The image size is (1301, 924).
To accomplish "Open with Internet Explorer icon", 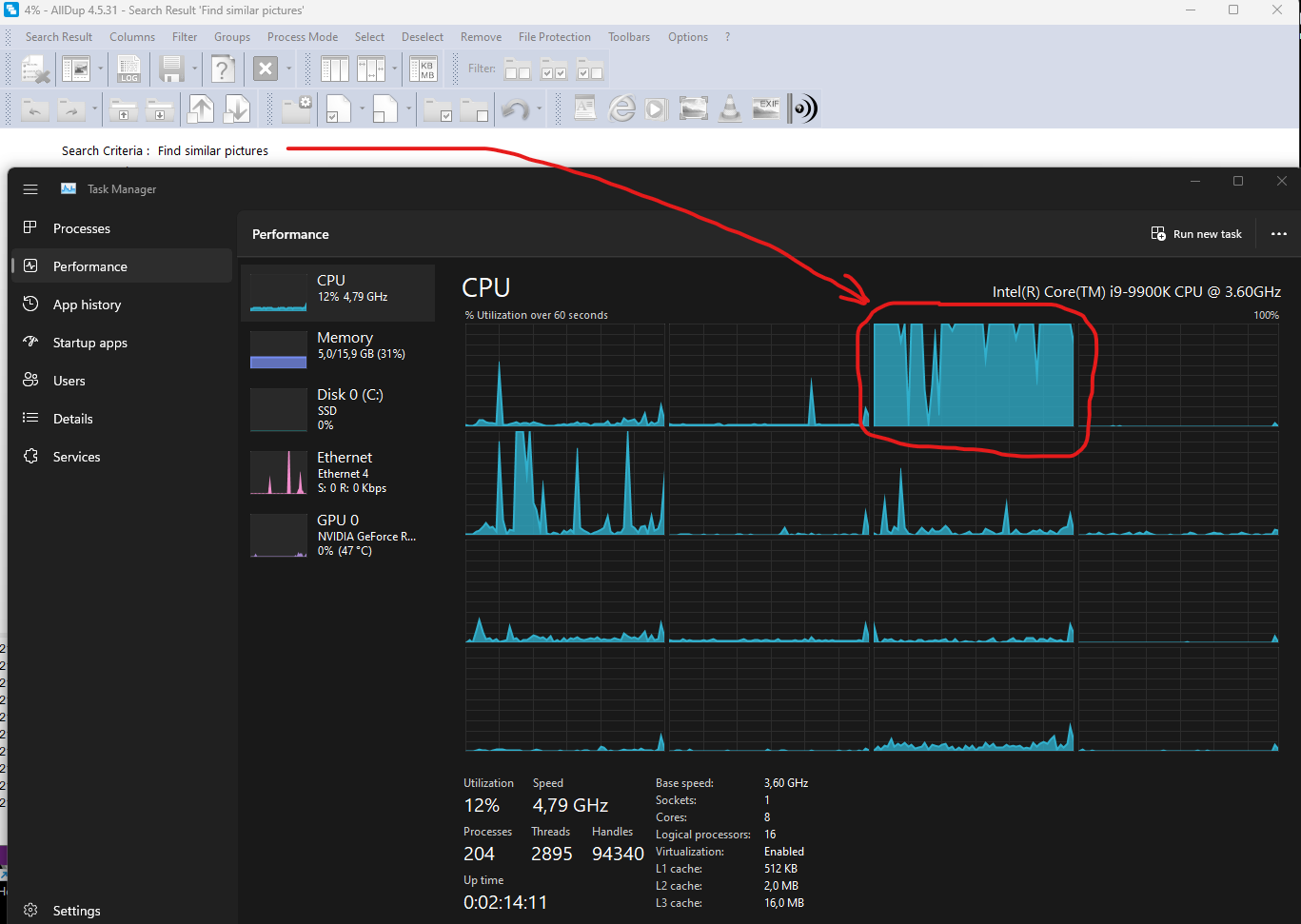I will tap(622, 108).
